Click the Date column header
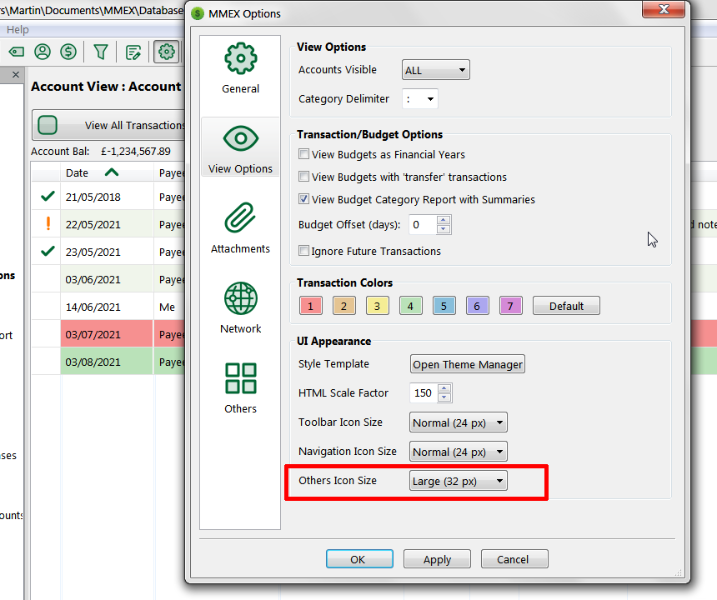This screenshot has height=600, width=717. tap(107, 173)
